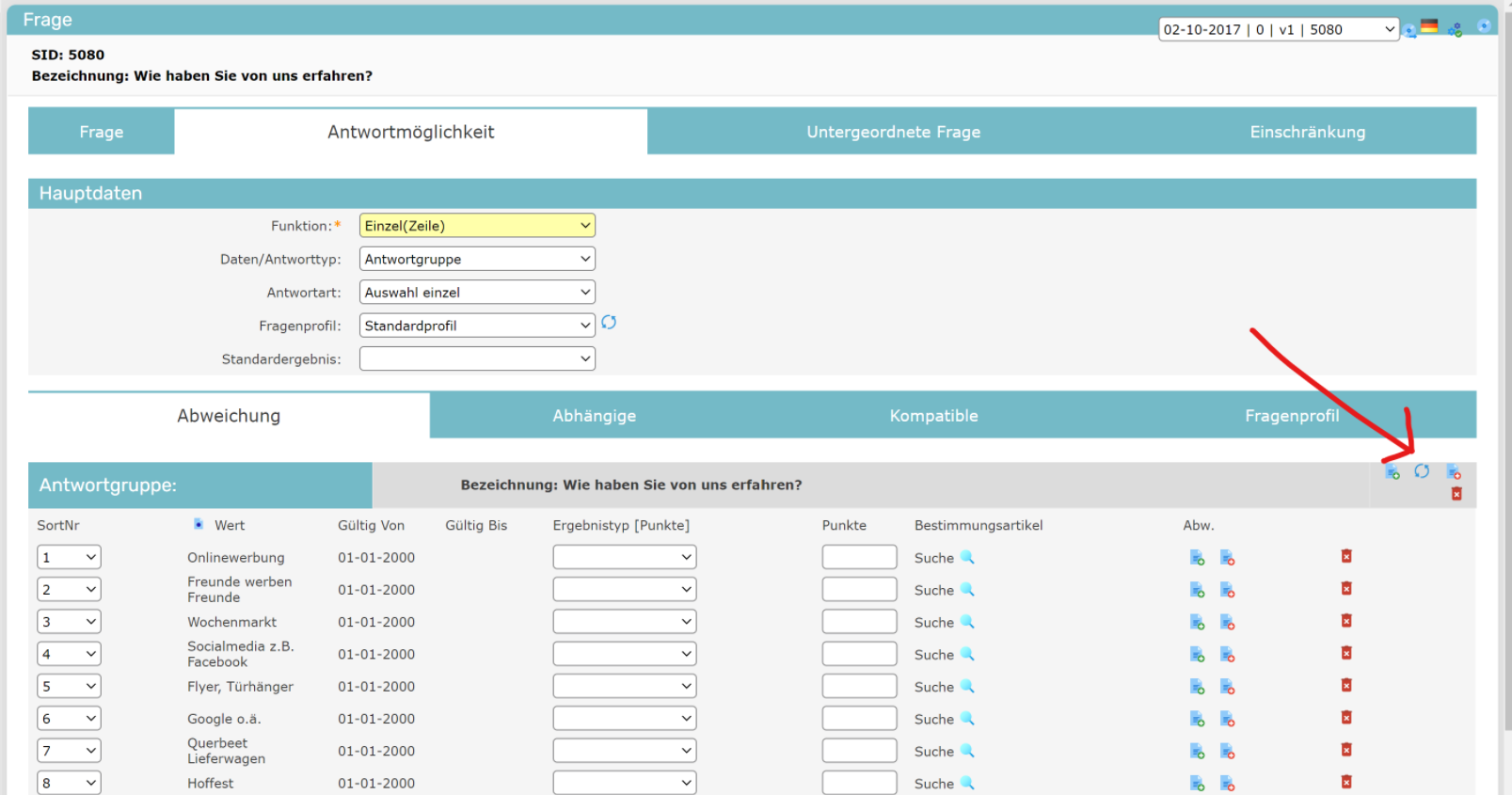Viewport: 1512px width, 795px height.
Task: Click the gears settings icon in header
Action: 1455,30
